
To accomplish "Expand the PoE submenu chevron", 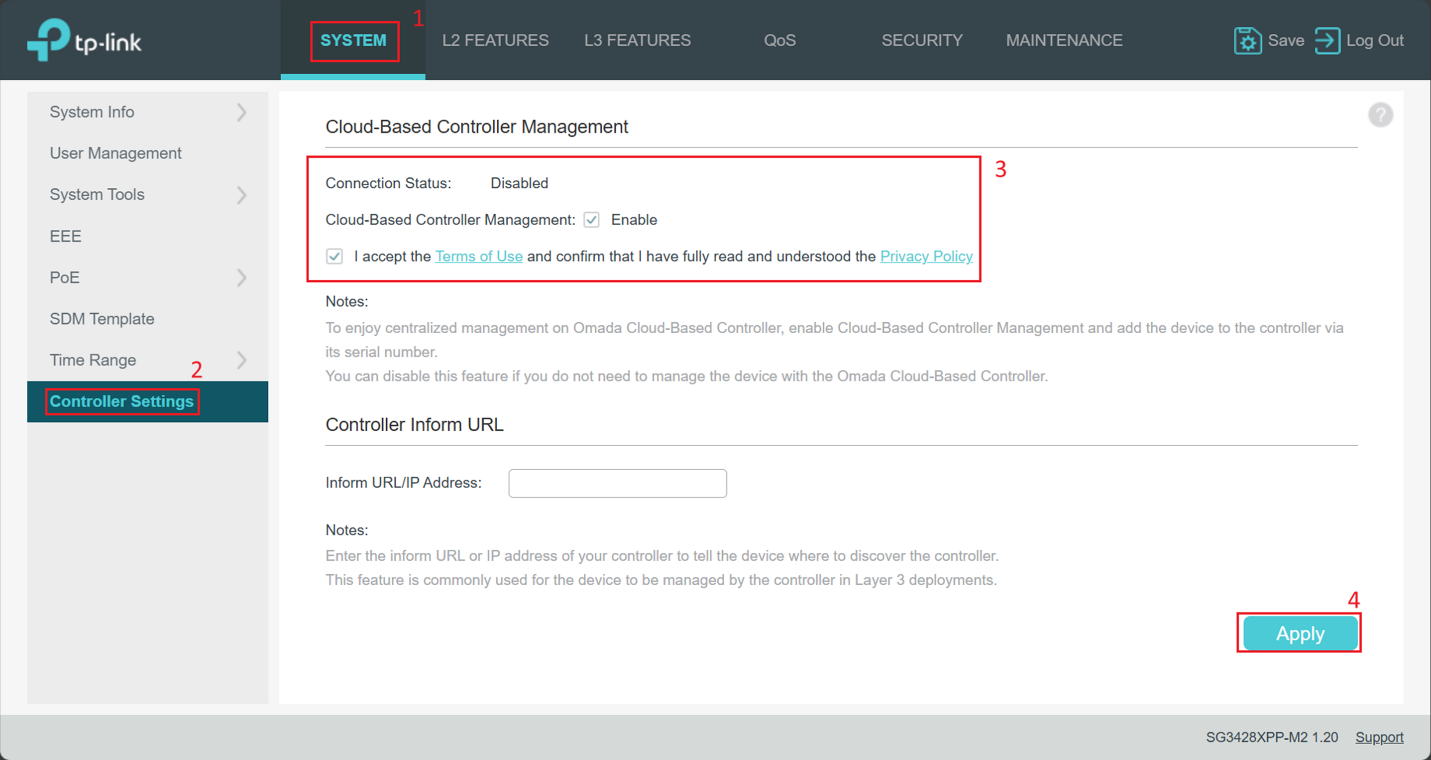I will (241, 278).
